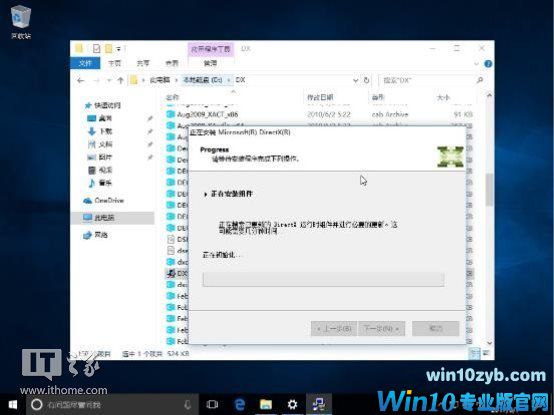Switch to details view icon in status bar
Image resolution: width=554 pixels, height=415 pixels.
click(475, 352)
